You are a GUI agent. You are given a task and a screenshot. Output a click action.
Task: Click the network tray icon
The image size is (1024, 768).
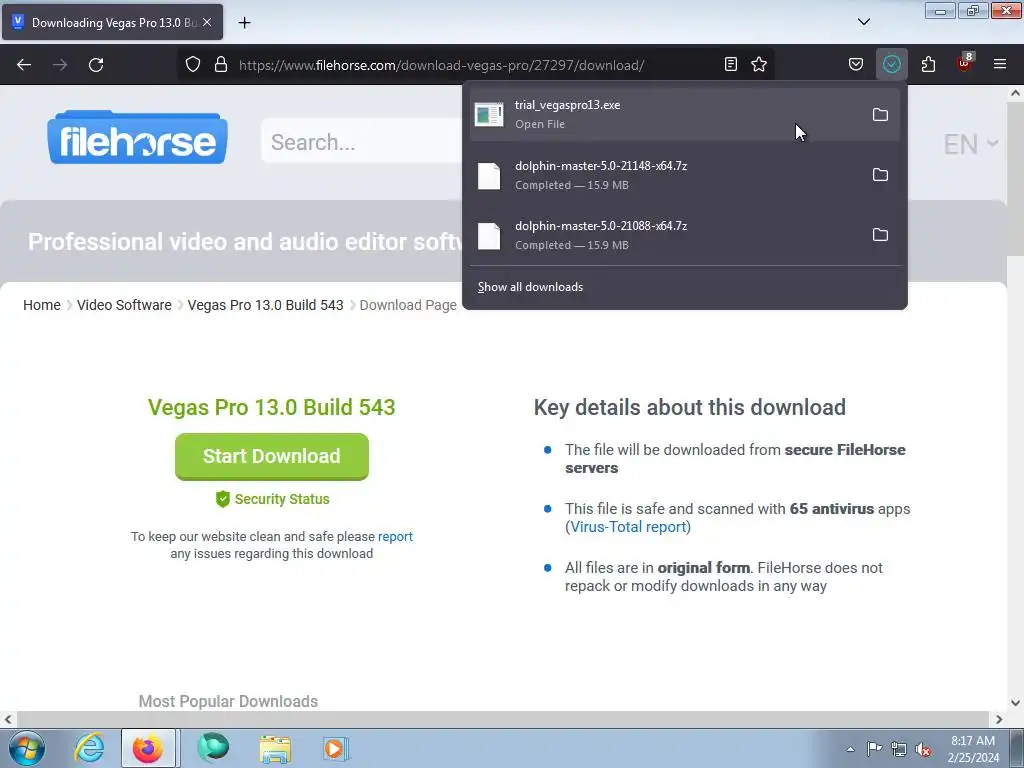point(899,749)
